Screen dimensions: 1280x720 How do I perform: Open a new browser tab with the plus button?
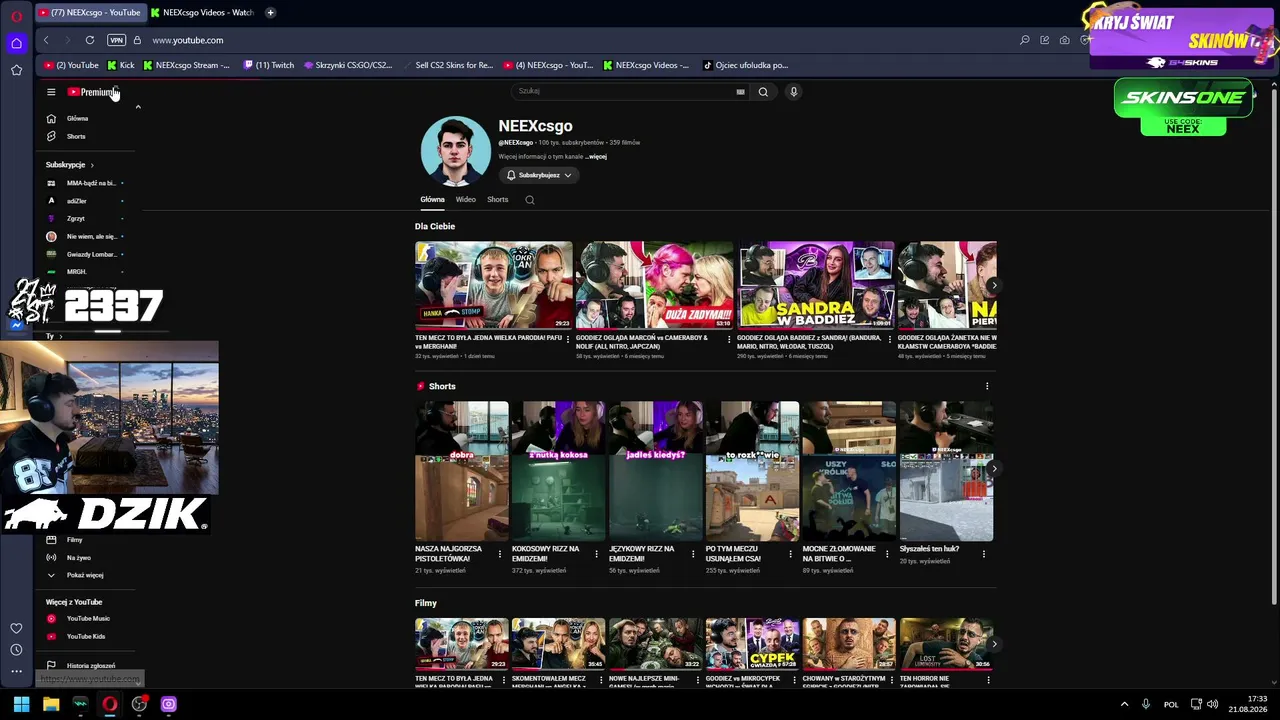pyautogui.click(x=270, y=13)
